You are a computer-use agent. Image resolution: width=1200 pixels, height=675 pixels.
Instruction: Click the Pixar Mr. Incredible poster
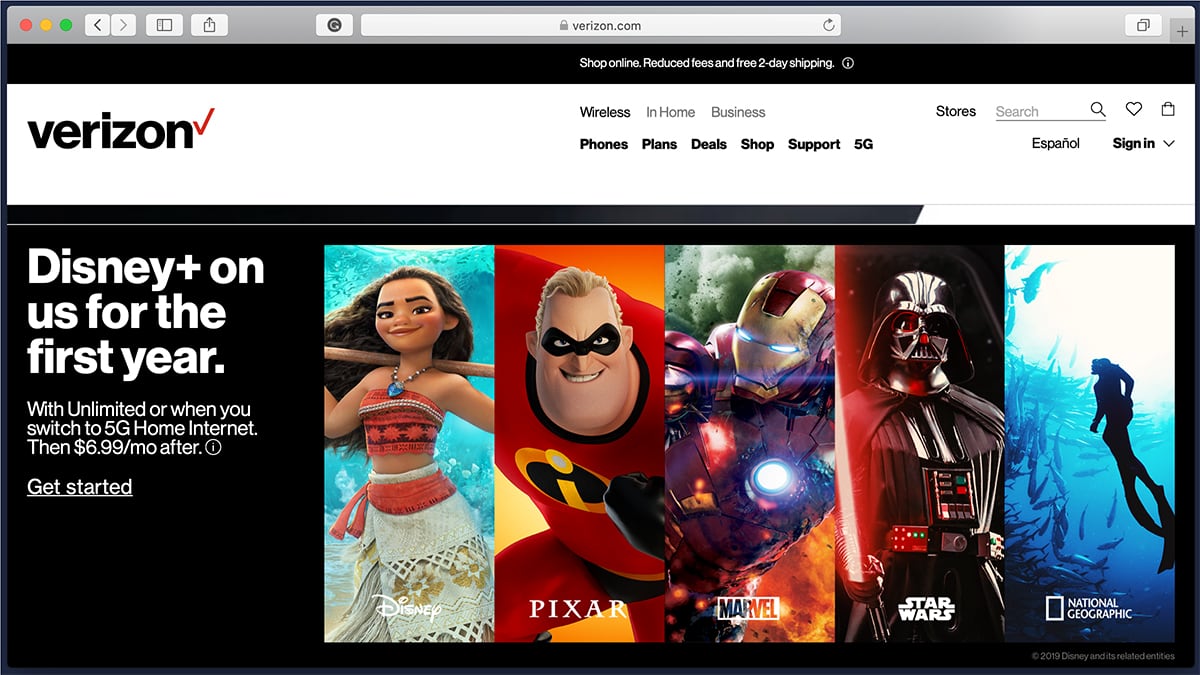point(580,443)
